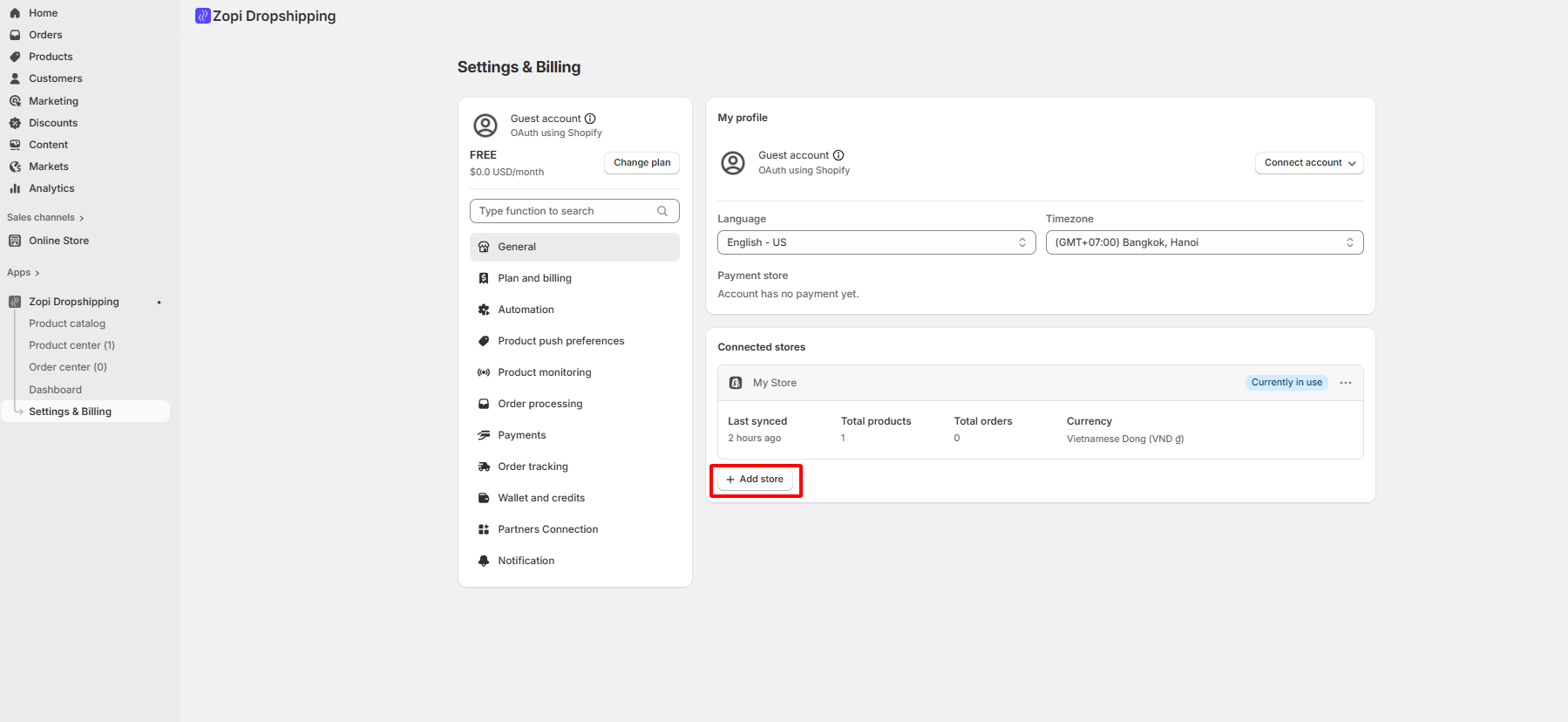Click the Change plan button
This screenshot has height=722, width=1568.
(641, 163)
